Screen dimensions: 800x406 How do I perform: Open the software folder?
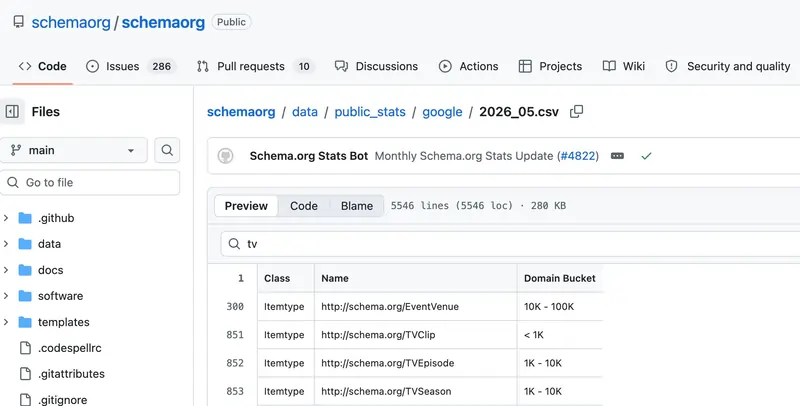click(x=60, y=296)
